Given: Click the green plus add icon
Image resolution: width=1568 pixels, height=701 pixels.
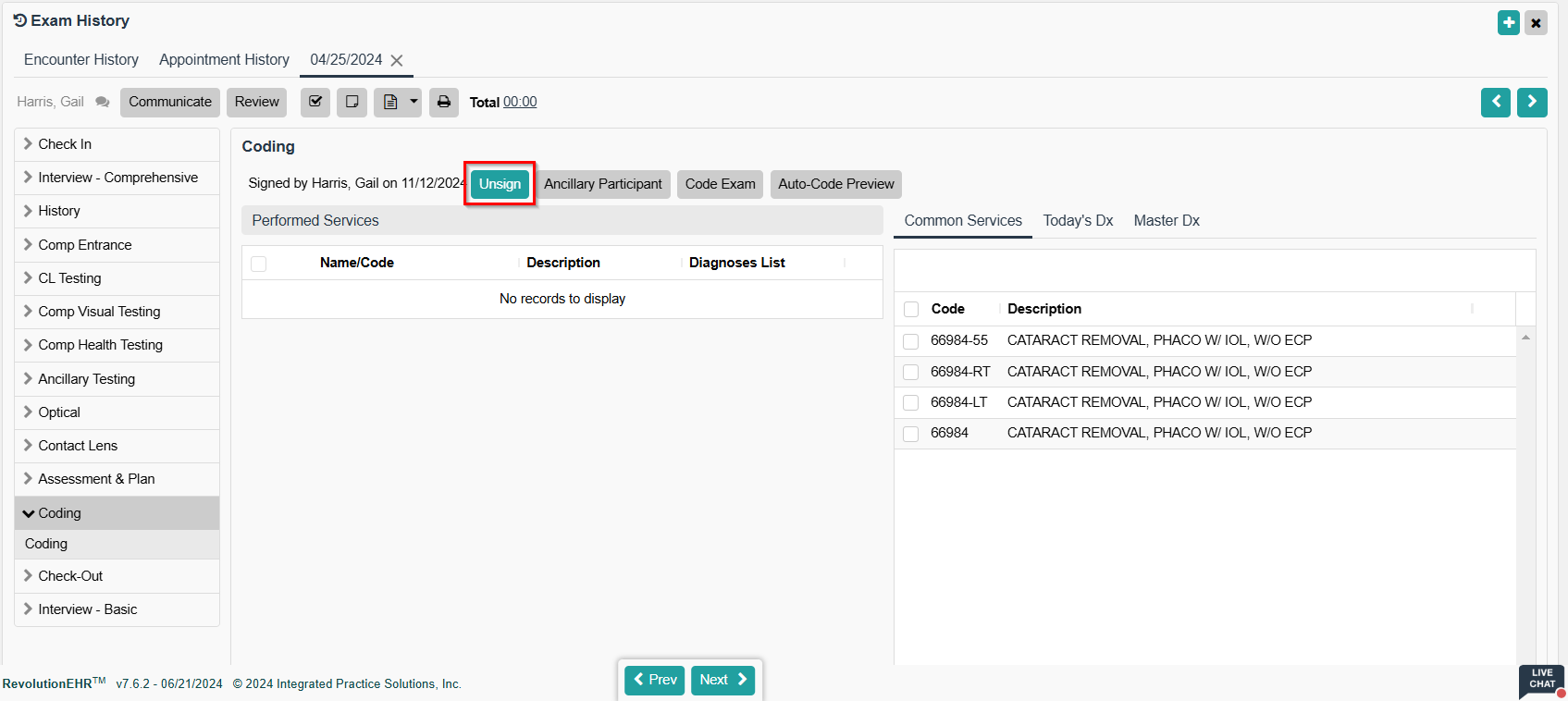Looking at the screenshot, I should click(1508, 23).
